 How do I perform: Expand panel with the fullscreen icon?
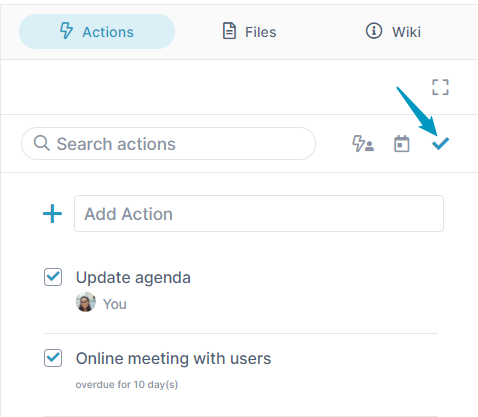click(x=440, y=87)
